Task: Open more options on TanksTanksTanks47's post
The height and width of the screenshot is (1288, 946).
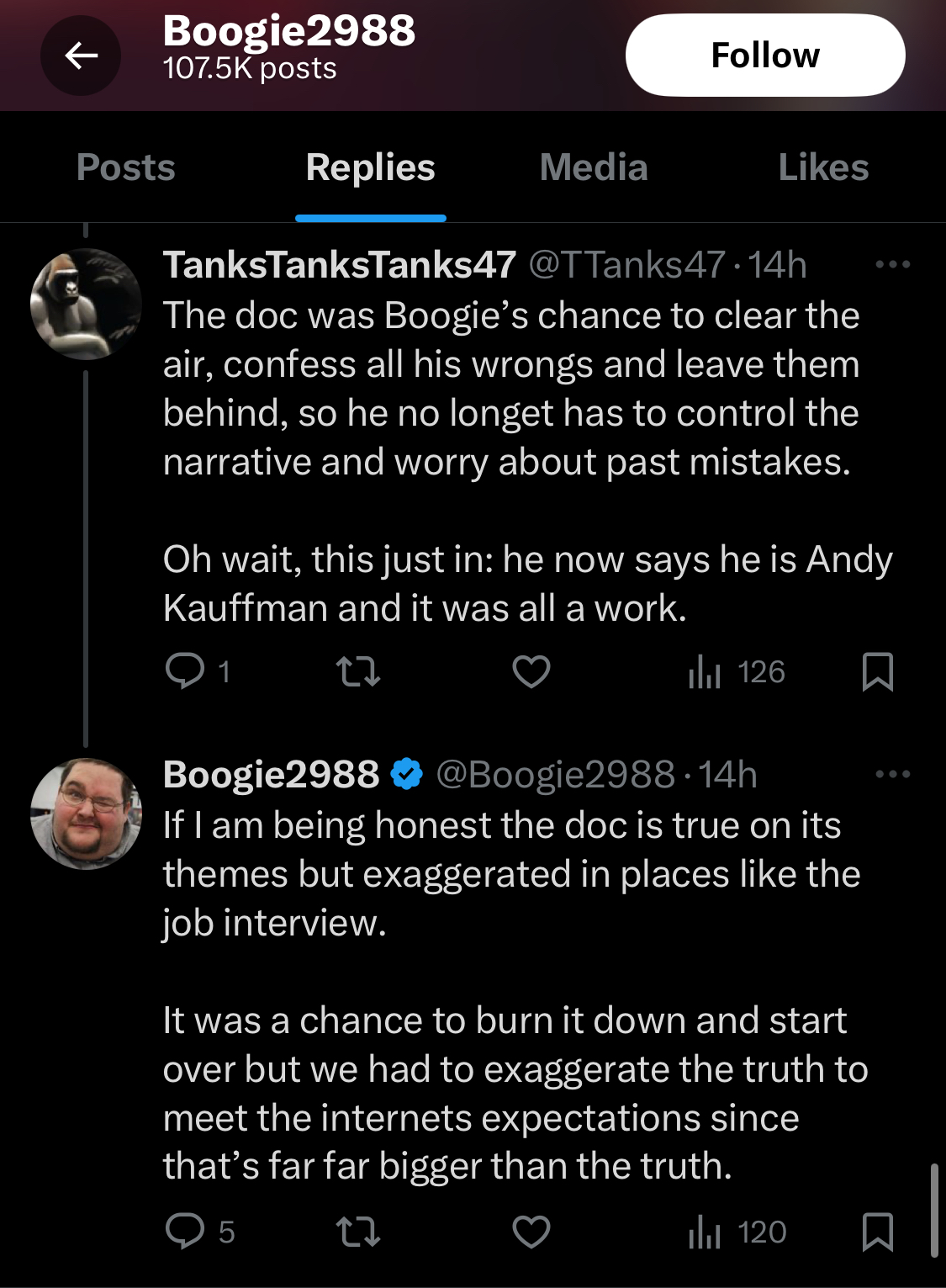Action: click(892, 264)
